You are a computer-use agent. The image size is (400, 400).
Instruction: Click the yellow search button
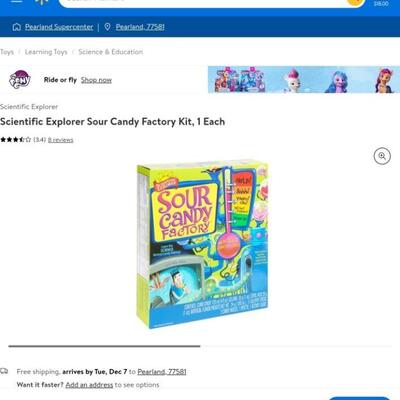(x=355, y=1)
